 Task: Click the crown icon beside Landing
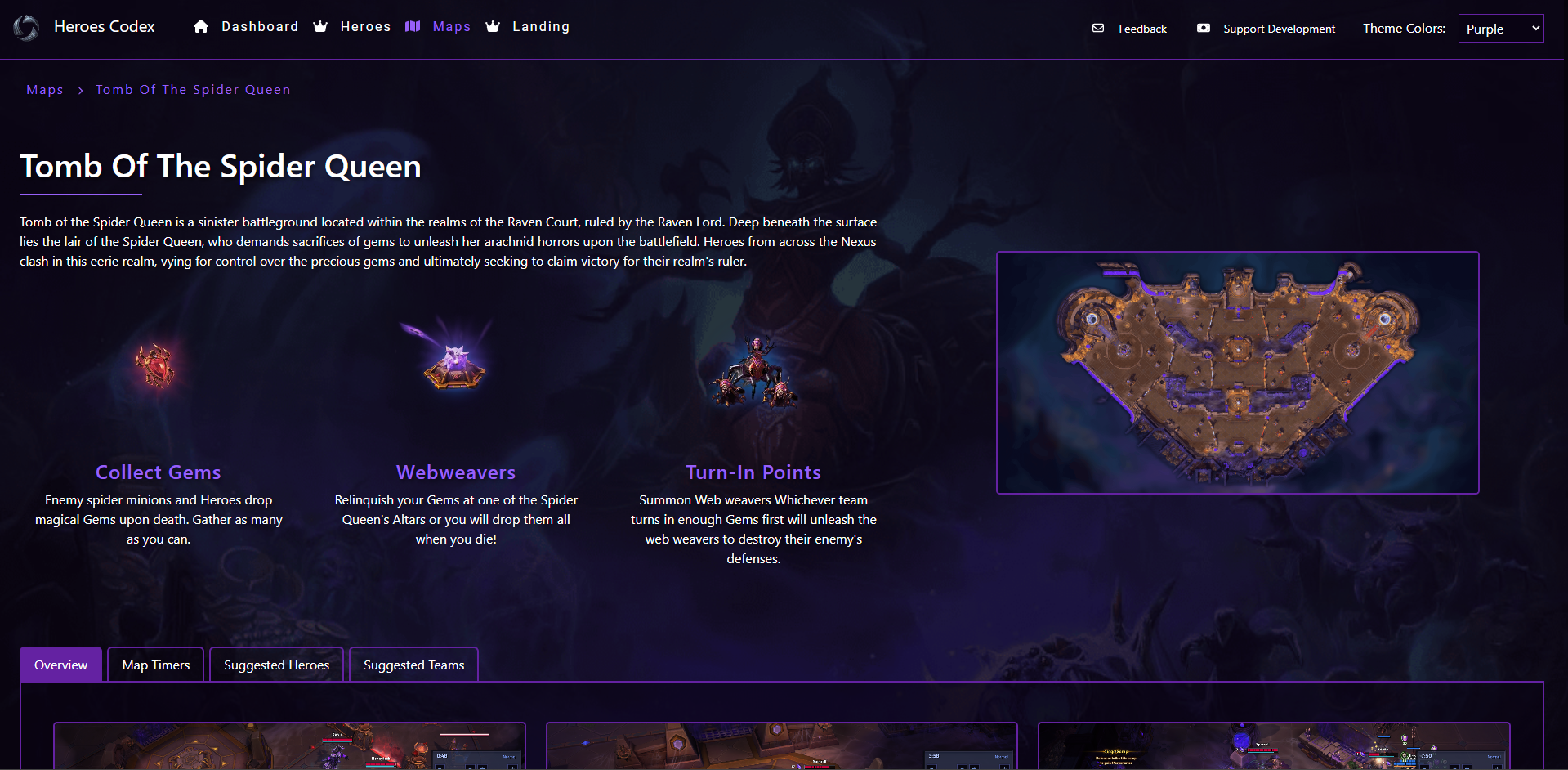pyautogui.click(x=493, y=27)
